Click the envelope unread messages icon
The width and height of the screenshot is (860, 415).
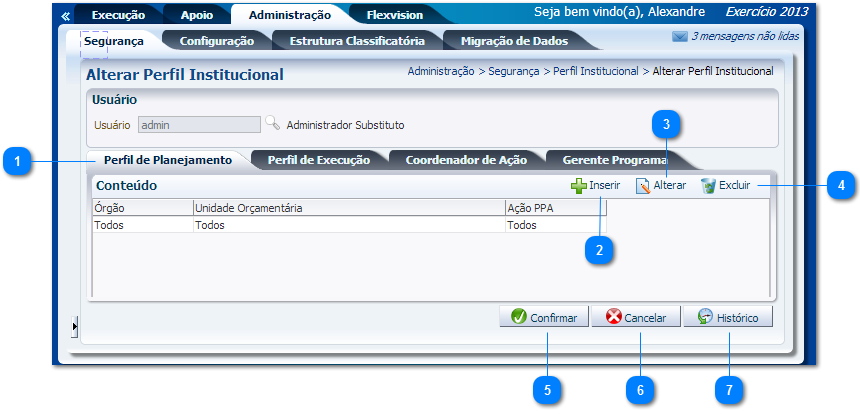click(680, 37)
